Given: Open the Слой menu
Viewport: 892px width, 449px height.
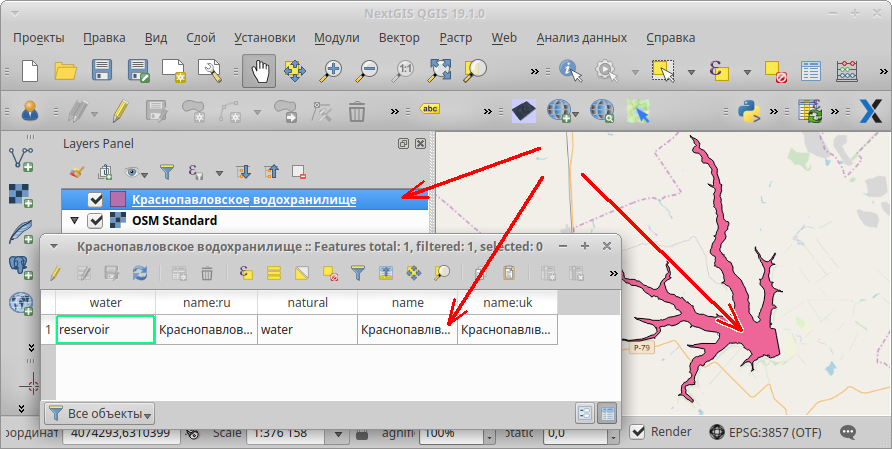Looking at the screenshot, I should coord(201,38).
